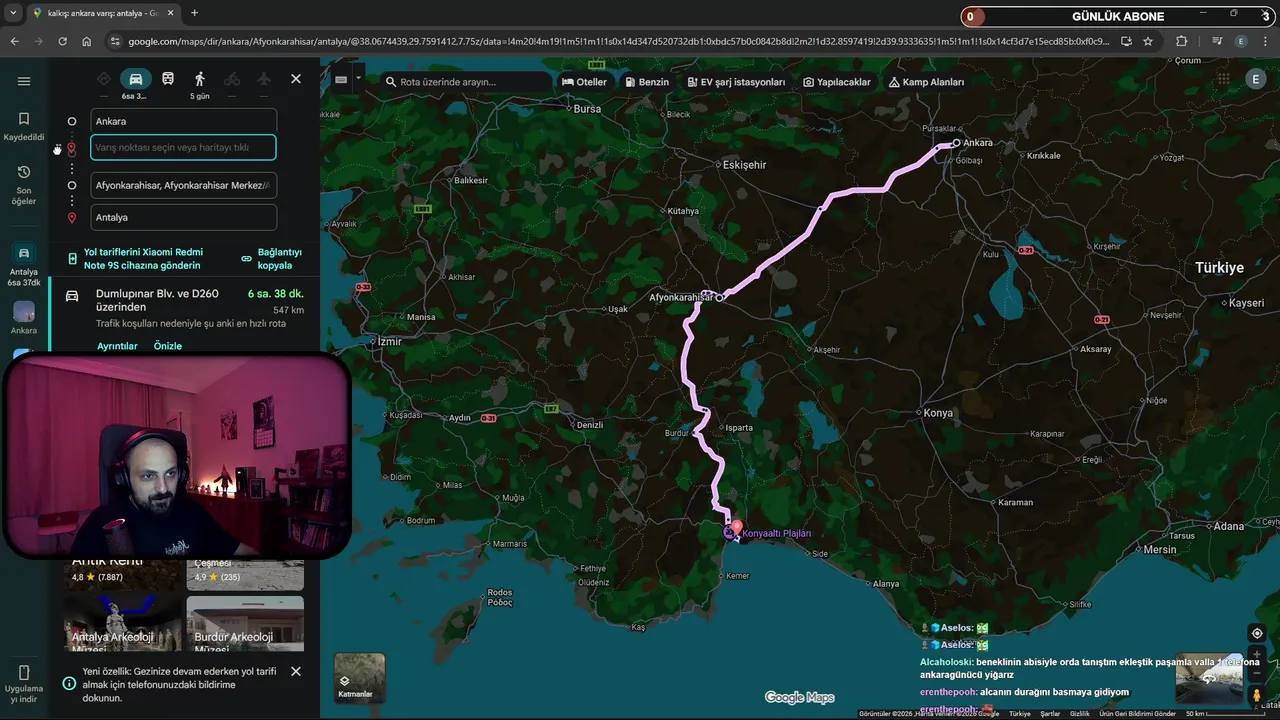Screen dimensions: 1280x720
Task: Open the Google apps grid
Action: 1223,79
